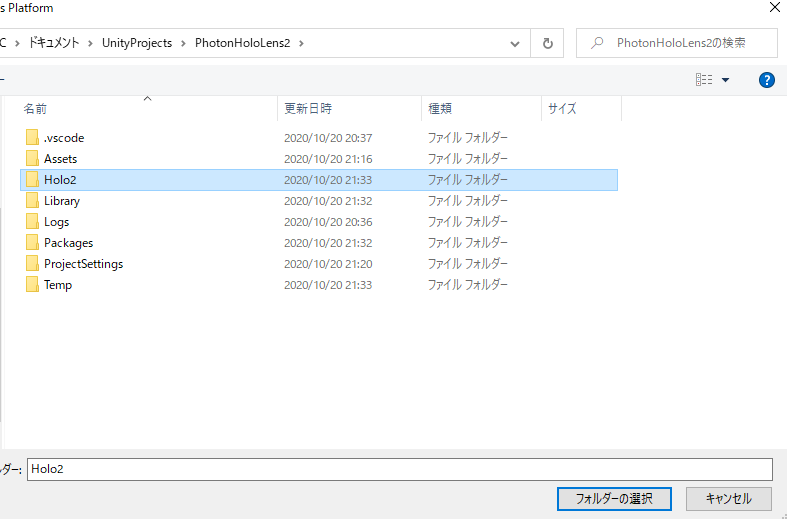The image size is (787, 519).
Task: Sort by 種類 column header
Action: (440, 108)
